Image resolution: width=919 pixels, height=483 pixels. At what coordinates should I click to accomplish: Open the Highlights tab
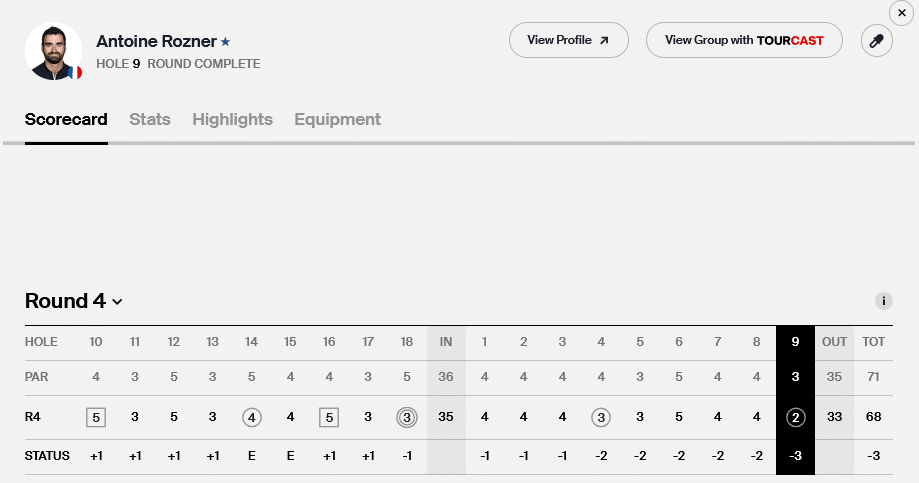tap(233, 119)
